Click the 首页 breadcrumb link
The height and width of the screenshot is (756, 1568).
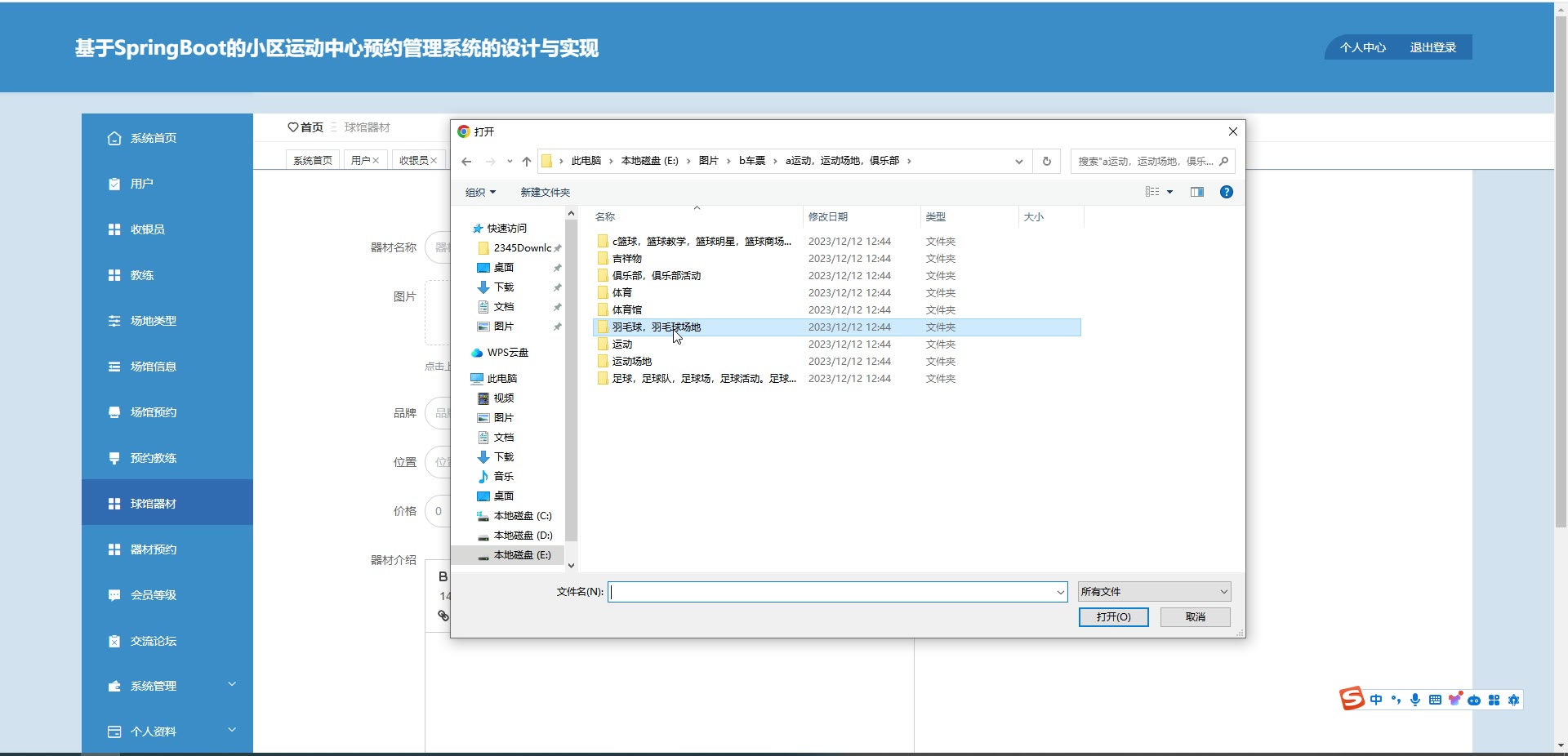coord(305,127)
